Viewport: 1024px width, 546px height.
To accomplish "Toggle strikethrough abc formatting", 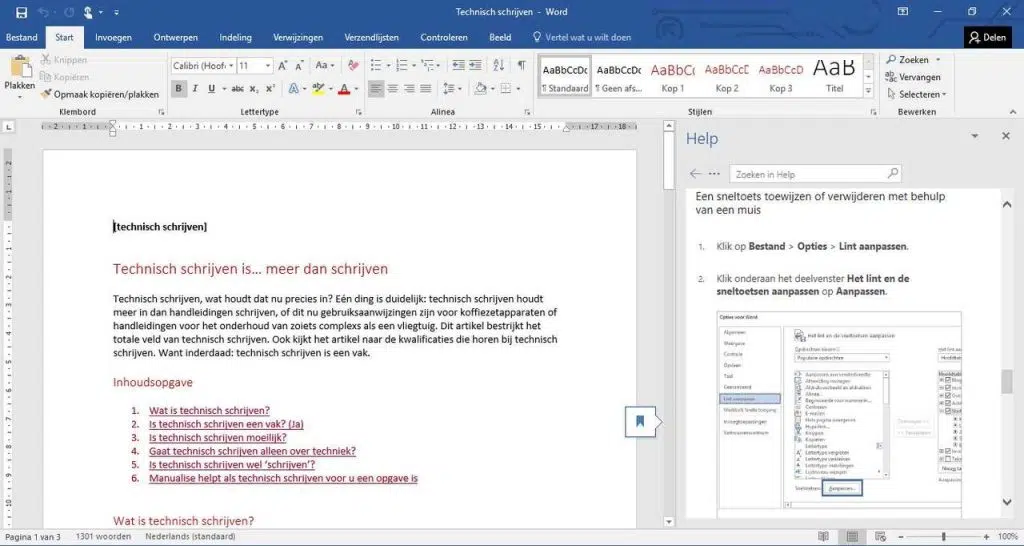I will point(238,88).
